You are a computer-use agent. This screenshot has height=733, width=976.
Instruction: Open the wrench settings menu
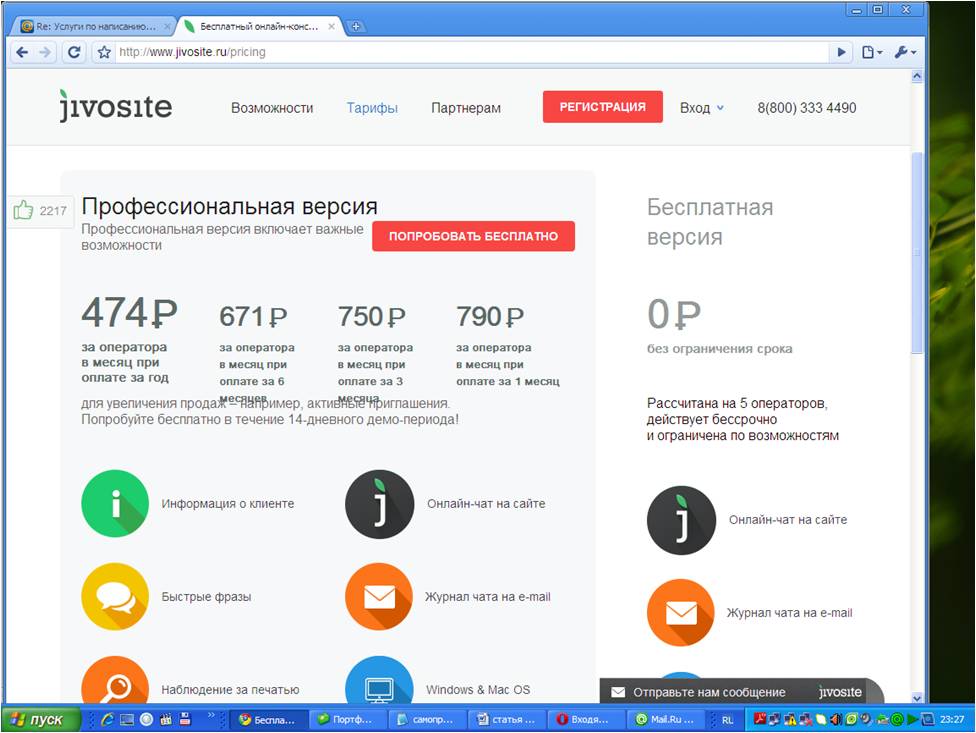[x=905, y=52]
